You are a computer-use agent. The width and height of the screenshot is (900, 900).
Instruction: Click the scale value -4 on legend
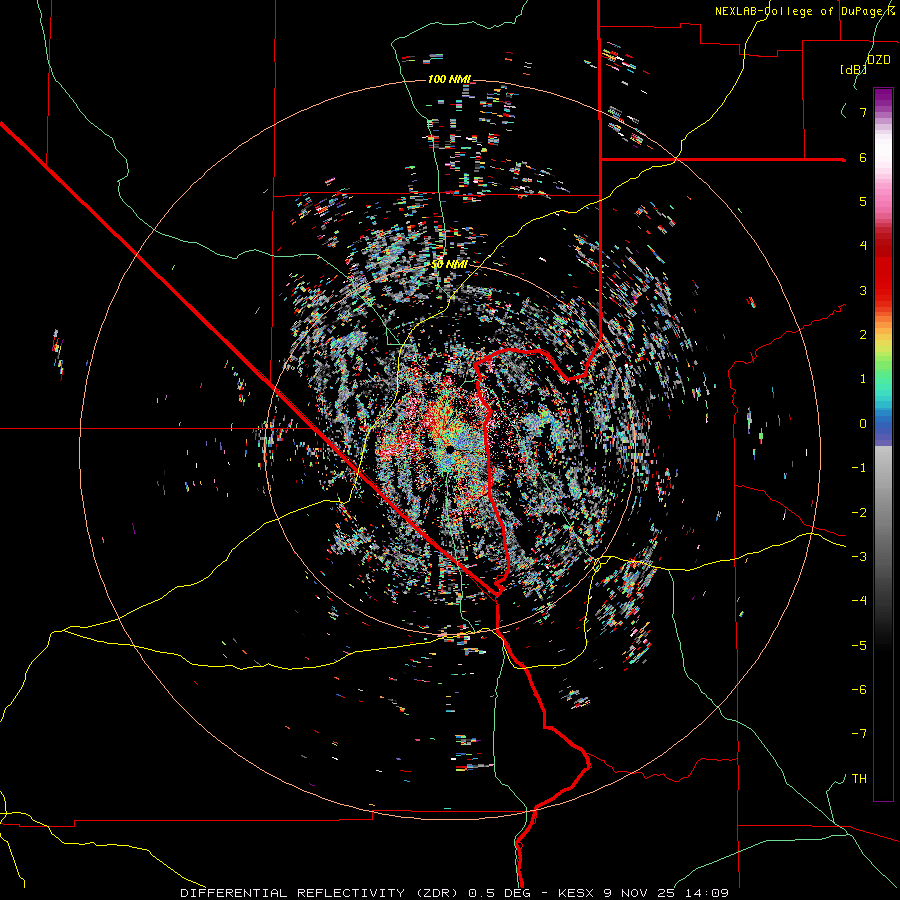point(859,601)
